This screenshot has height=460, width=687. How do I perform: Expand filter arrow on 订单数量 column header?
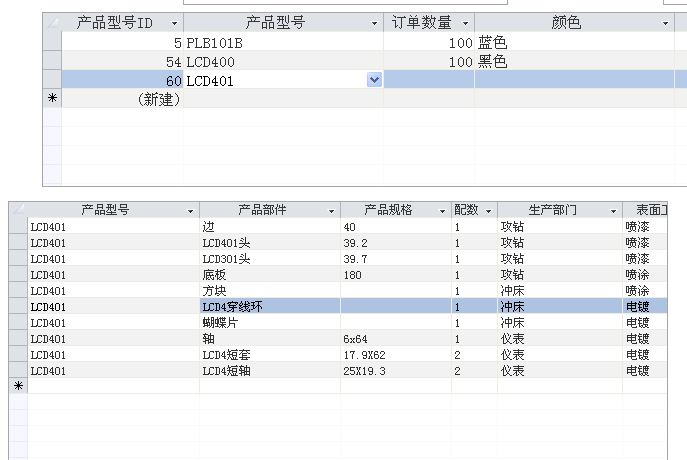[466, 23]
